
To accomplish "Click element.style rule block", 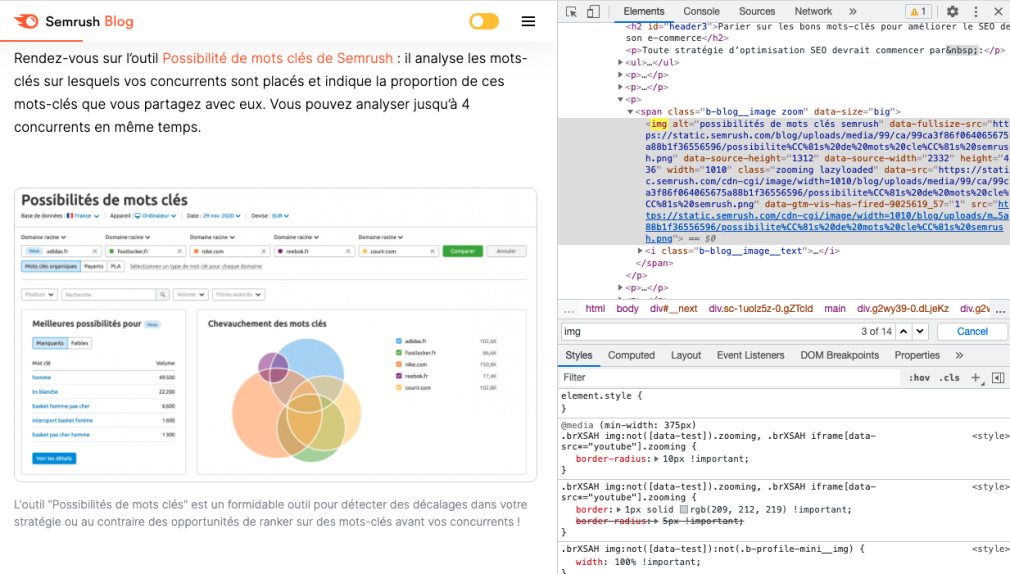I will click(x=783, y=402).
